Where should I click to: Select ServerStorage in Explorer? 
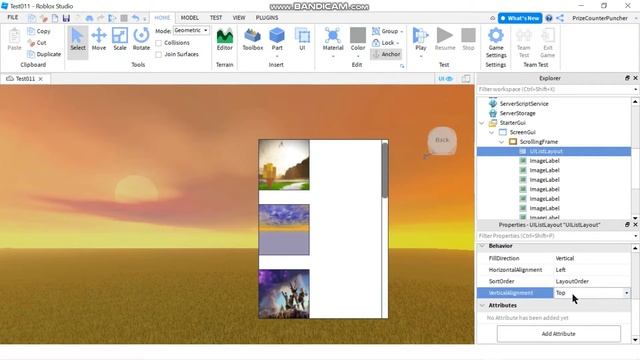[512, 113]
